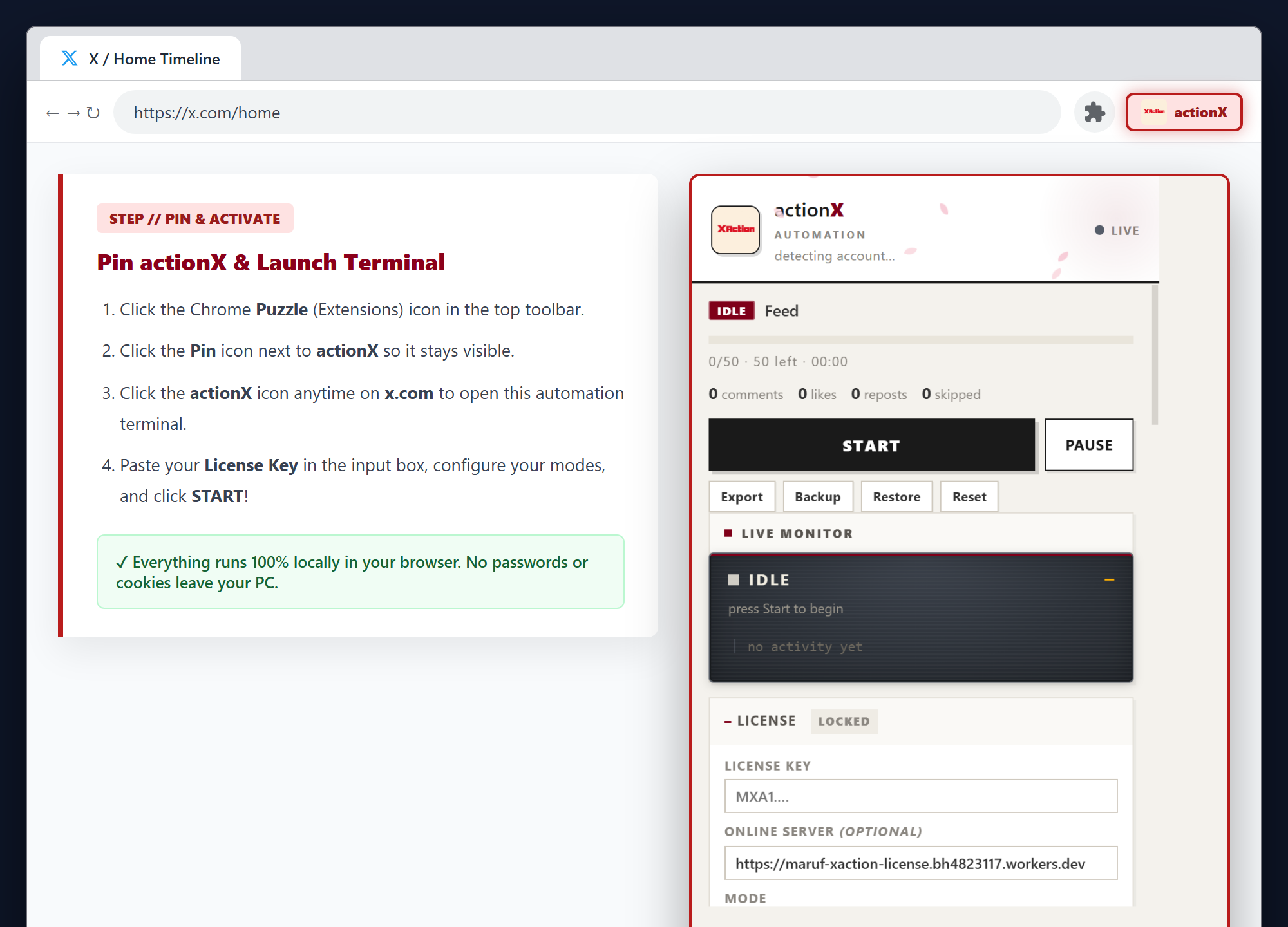Collapse the LICENSE section header
1288x927 pixels.
tap(921, 721)
